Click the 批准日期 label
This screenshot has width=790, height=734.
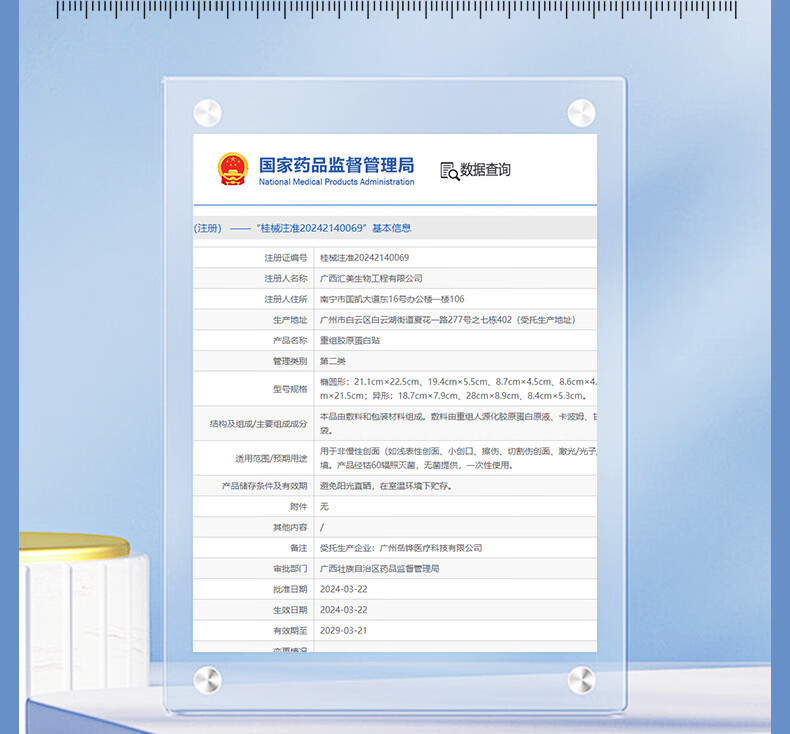pos(290,589)
